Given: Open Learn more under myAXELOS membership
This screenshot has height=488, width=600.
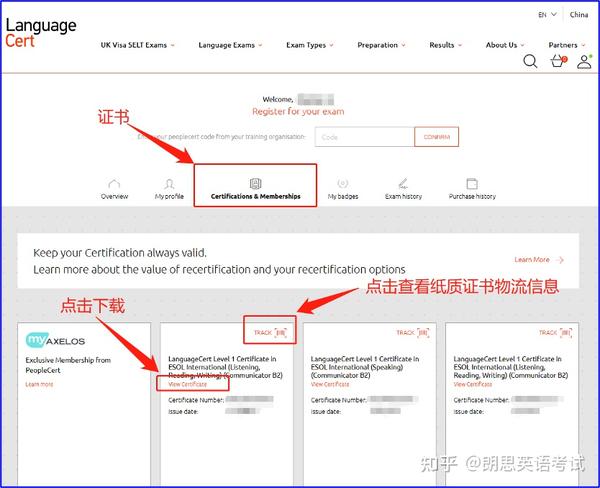Looking at the screenshot, I should [39, 384].
